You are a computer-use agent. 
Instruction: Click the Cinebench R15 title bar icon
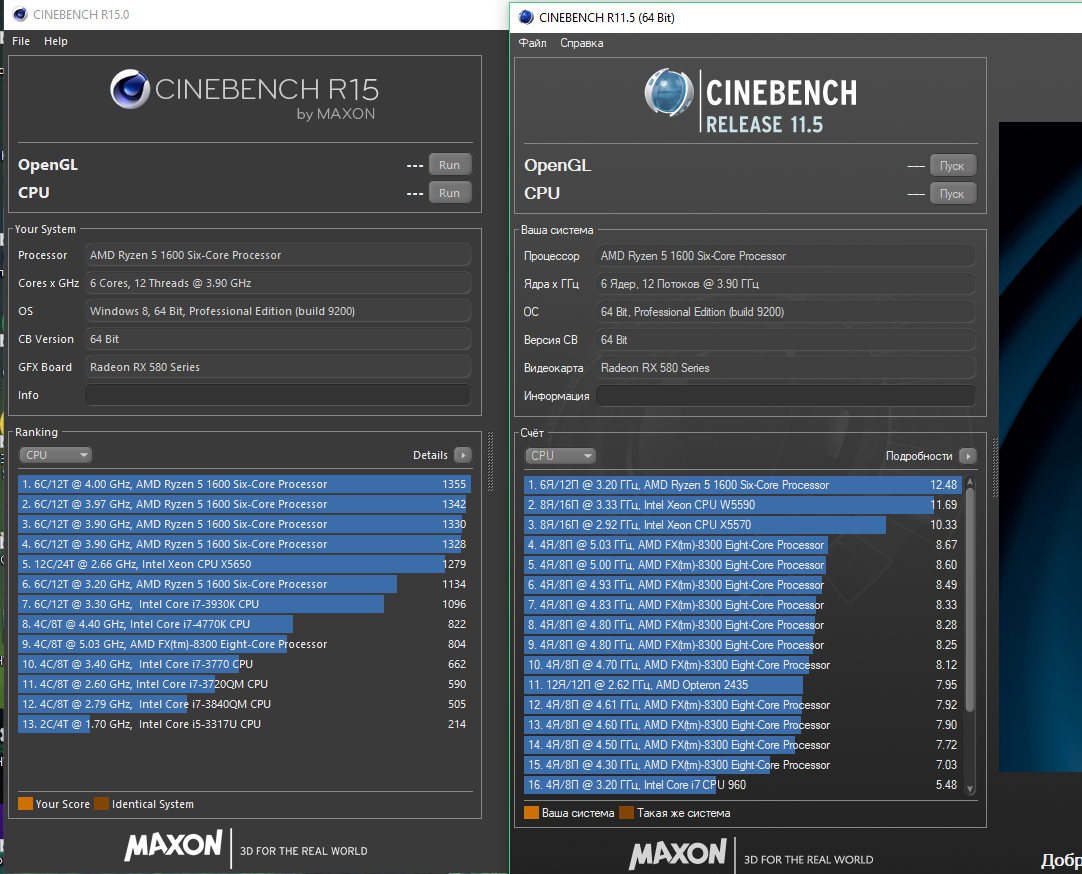(18, 15)
